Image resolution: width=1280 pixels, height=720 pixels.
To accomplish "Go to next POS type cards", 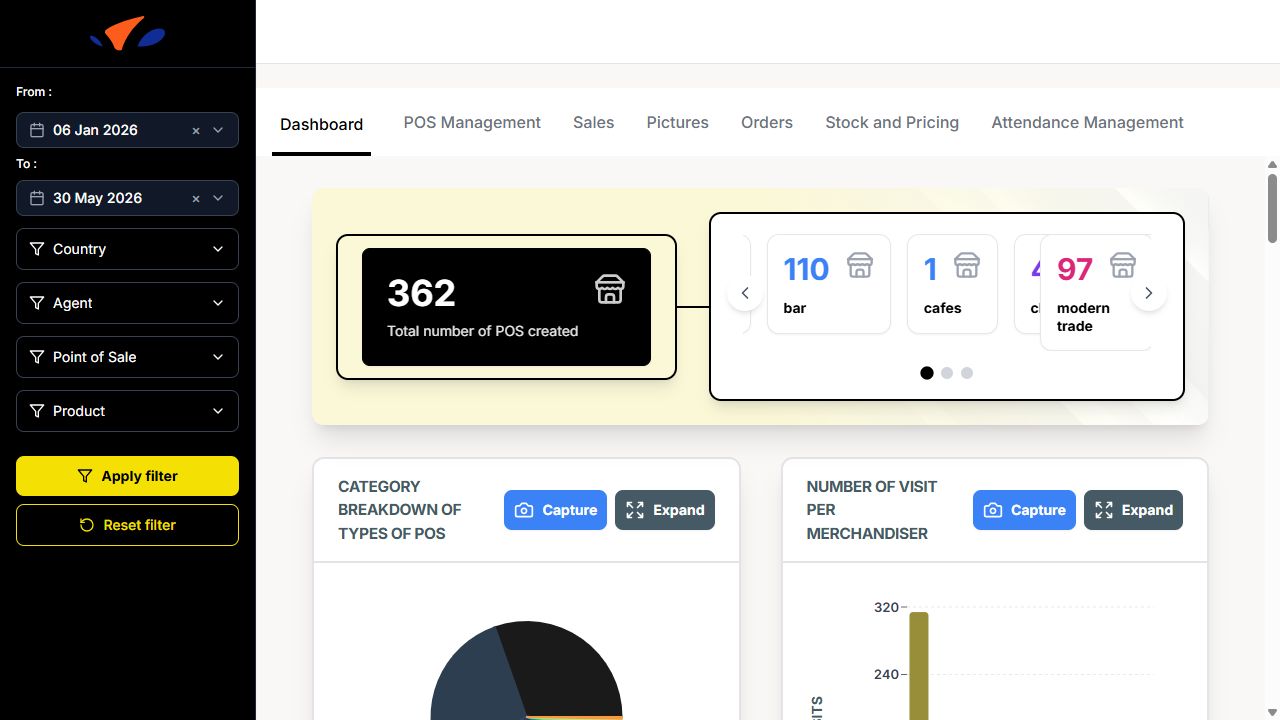I will [1149, 293].
